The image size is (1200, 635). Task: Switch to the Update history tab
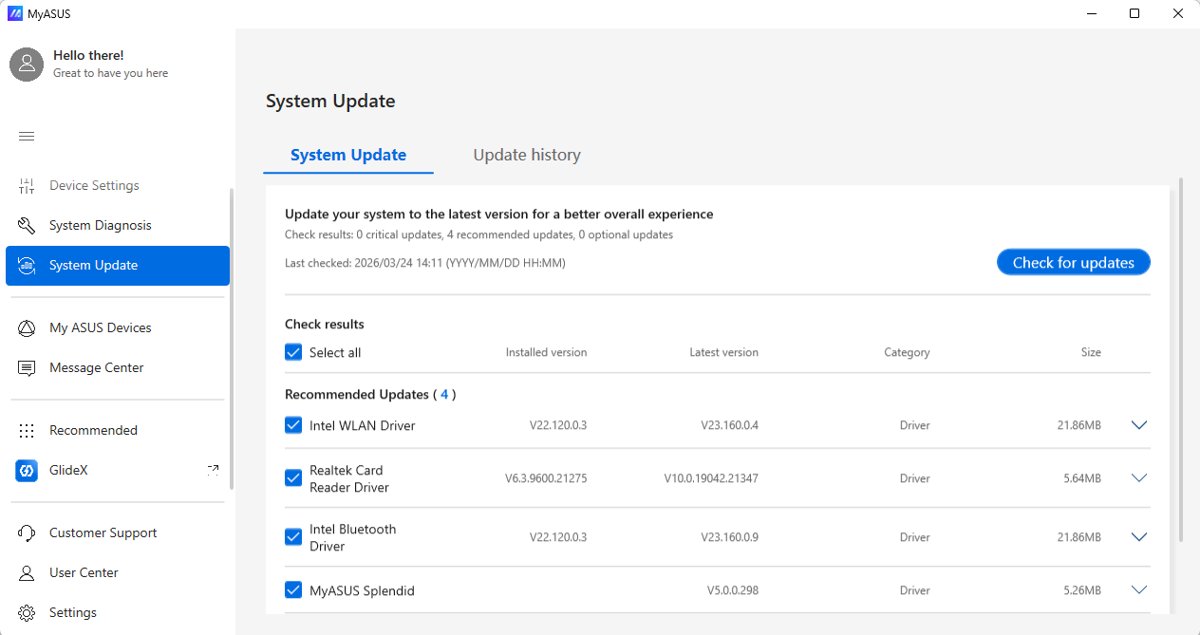[527, 155]
